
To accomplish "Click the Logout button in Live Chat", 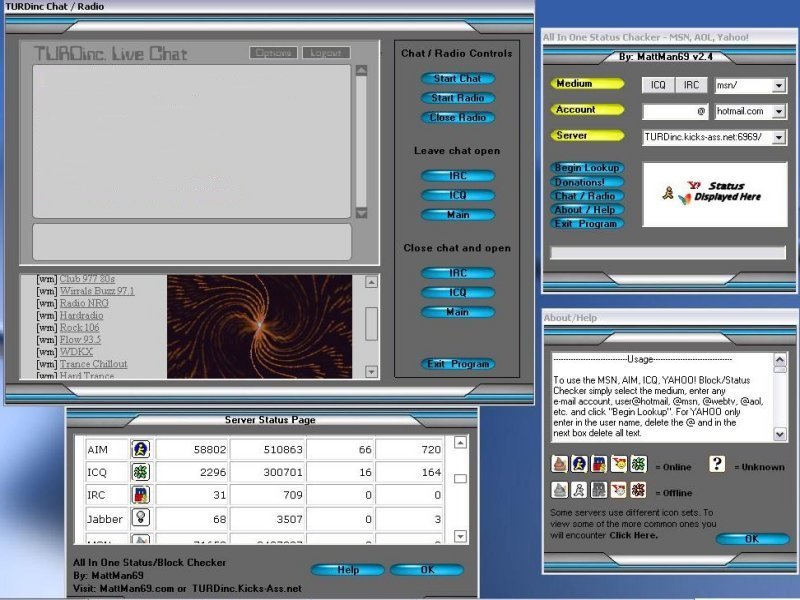I will pyautogui.click(x=326, y=53).
